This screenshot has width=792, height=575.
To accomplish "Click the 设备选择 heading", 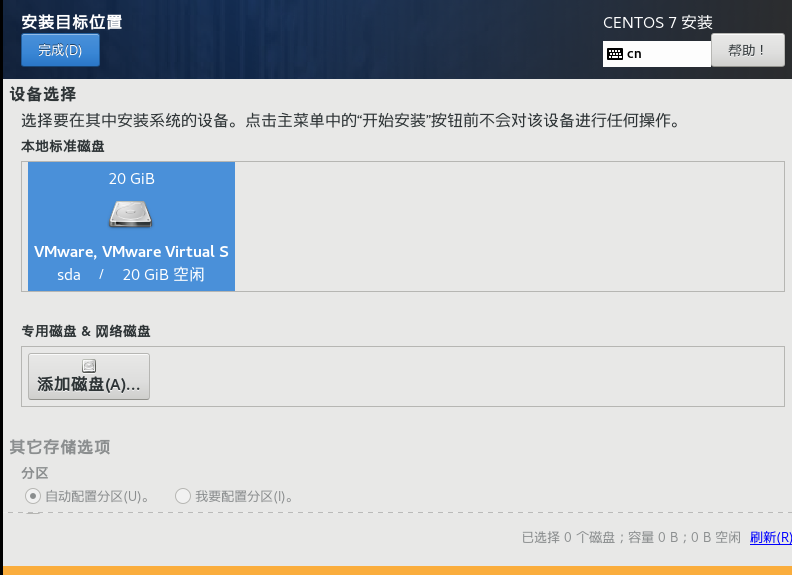I will coord(43,94).
